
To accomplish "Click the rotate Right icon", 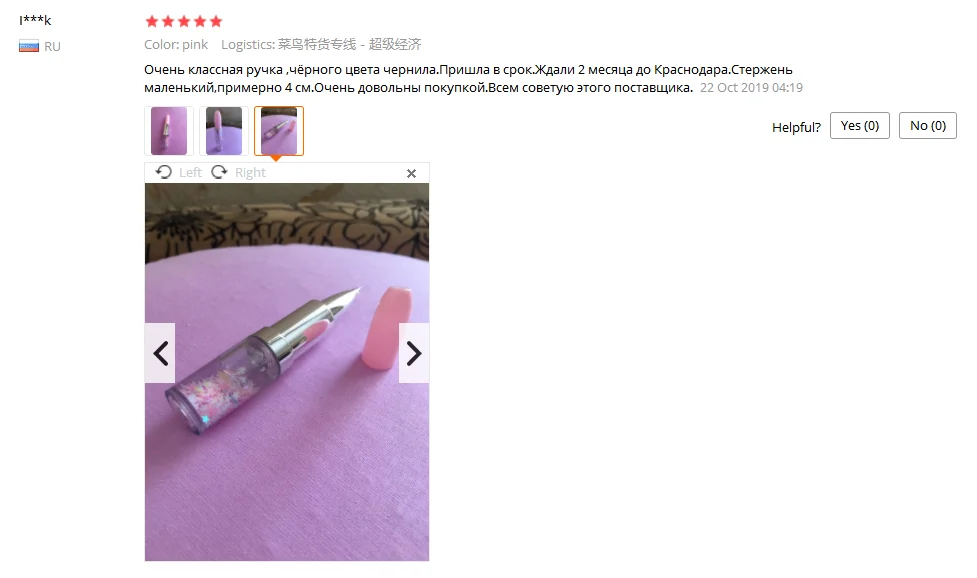I will [219, 172].
